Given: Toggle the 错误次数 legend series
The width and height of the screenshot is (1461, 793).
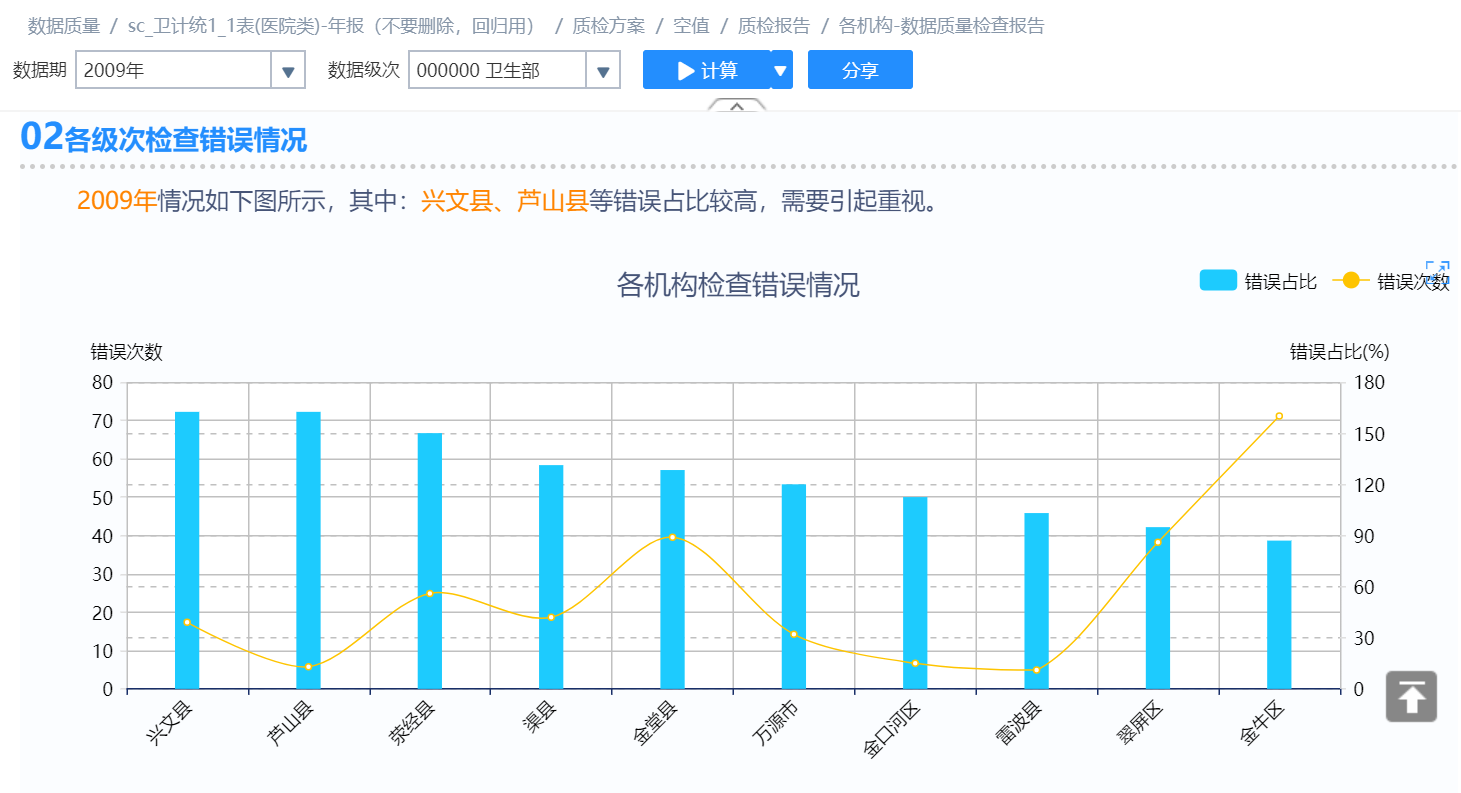Looking at the screenshot, I should 1391,282.
